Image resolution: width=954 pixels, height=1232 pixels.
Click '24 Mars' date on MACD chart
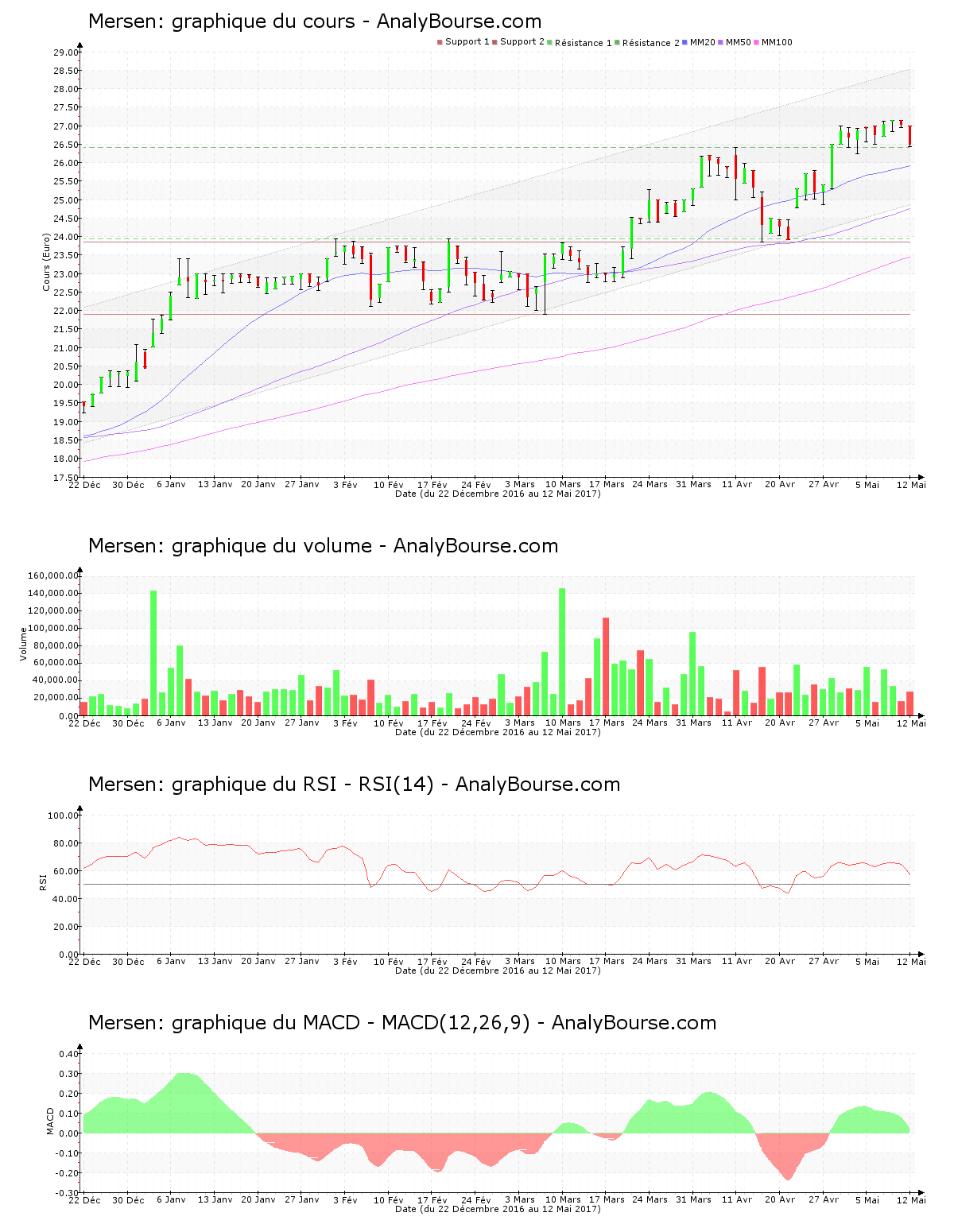tap(650, 1200)
